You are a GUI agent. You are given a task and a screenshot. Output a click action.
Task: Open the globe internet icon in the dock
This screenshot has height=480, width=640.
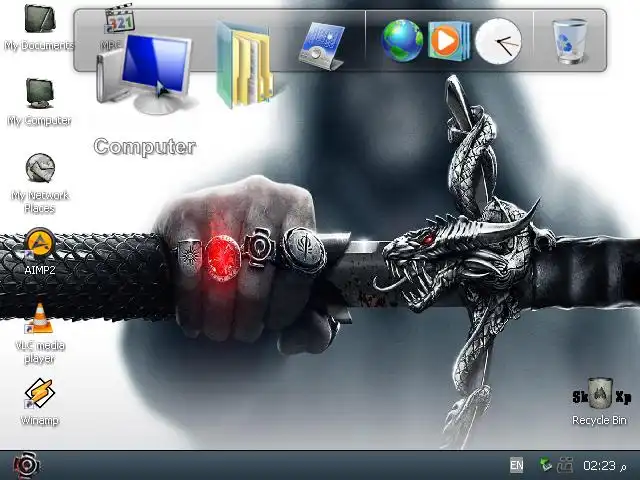pos(402,41)
